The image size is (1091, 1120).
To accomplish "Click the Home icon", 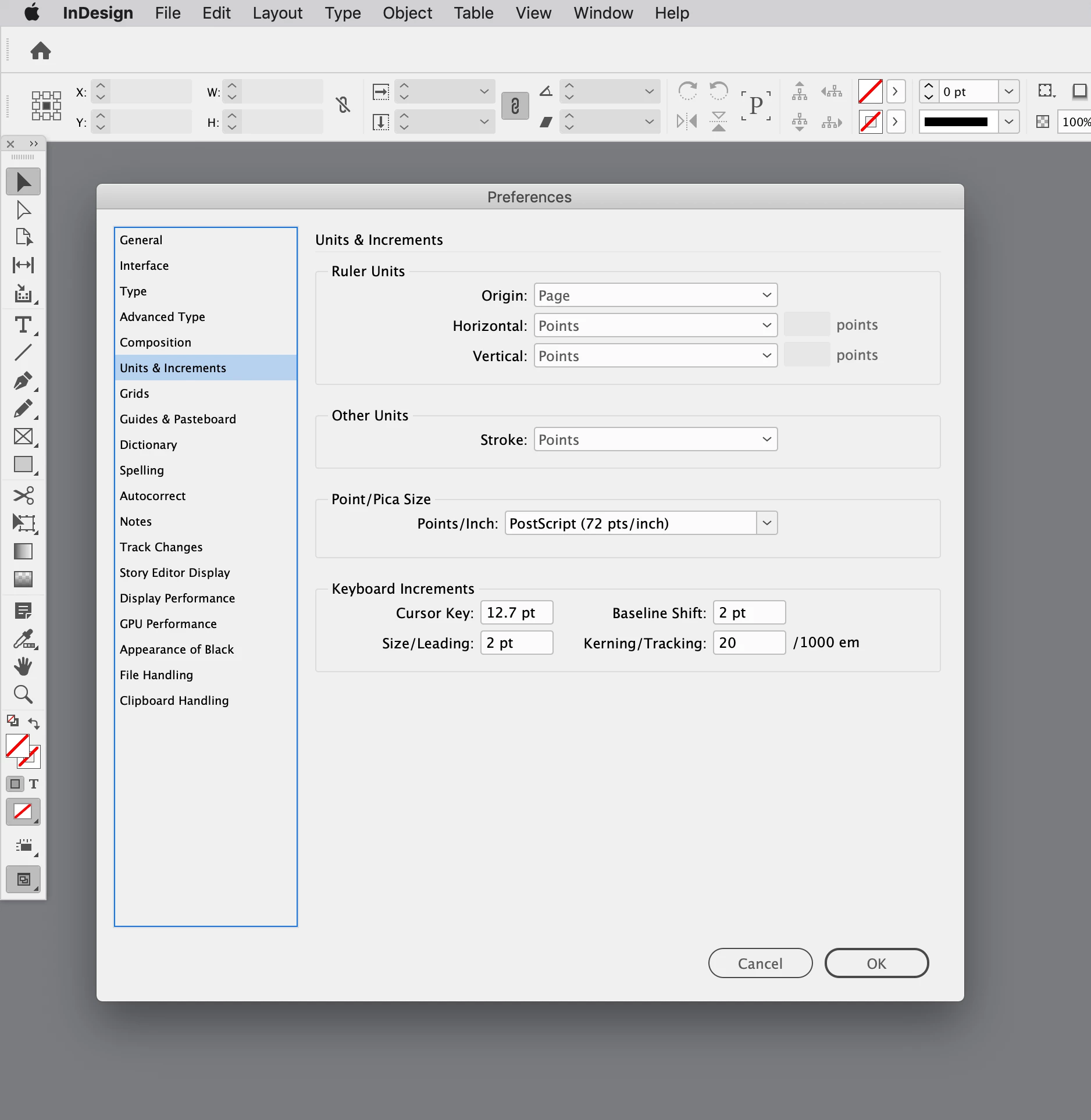I will (x=41, y=51).
